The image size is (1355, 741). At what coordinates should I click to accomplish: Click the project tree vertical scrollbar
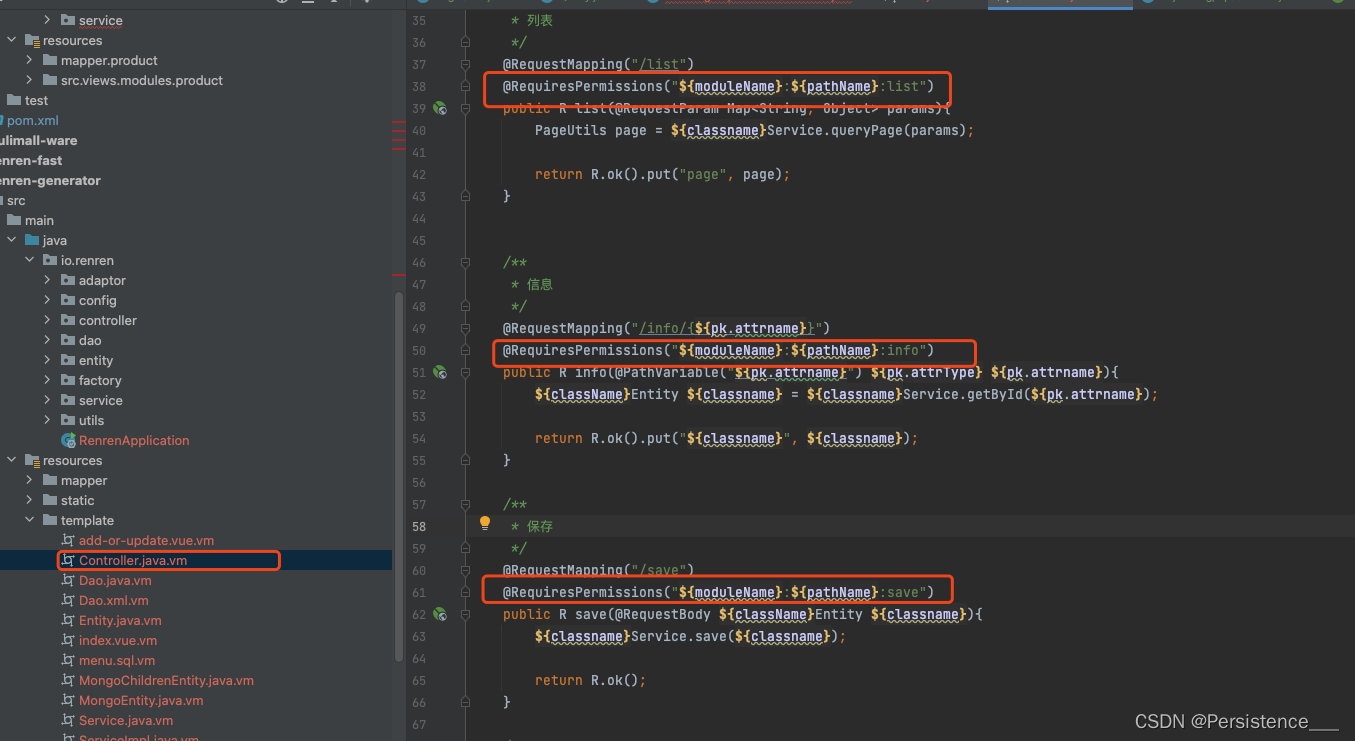tap(400, 477)
